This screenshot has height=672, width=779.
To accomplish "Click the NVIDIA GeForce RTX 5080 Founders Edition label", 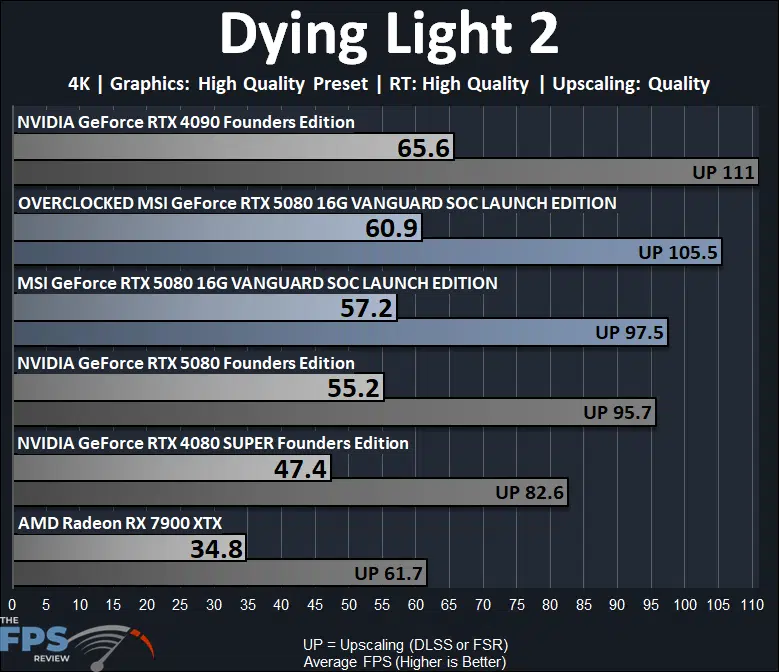I will coord(186,363).
